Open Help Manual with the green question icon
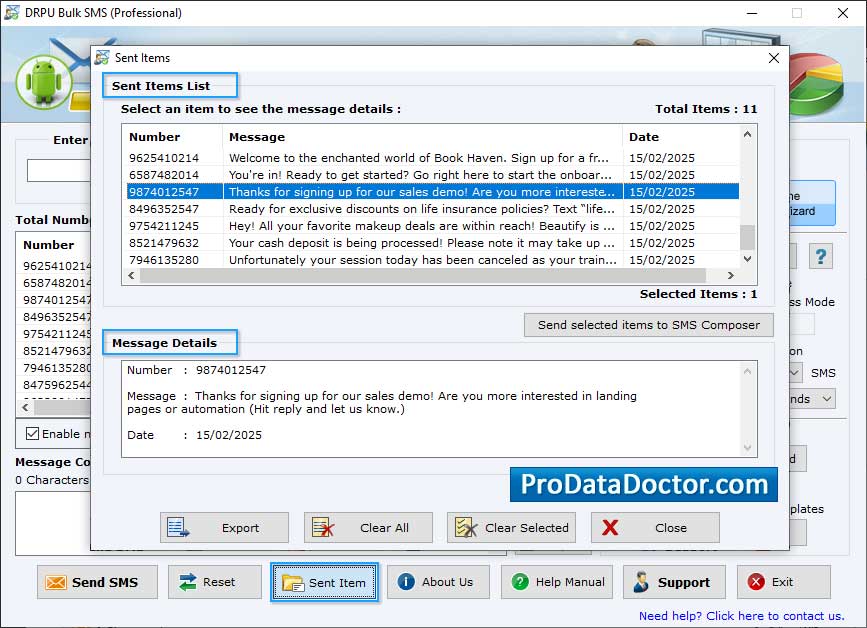Image resolution: width=867 pixels, height=628 pixels. 521,582
